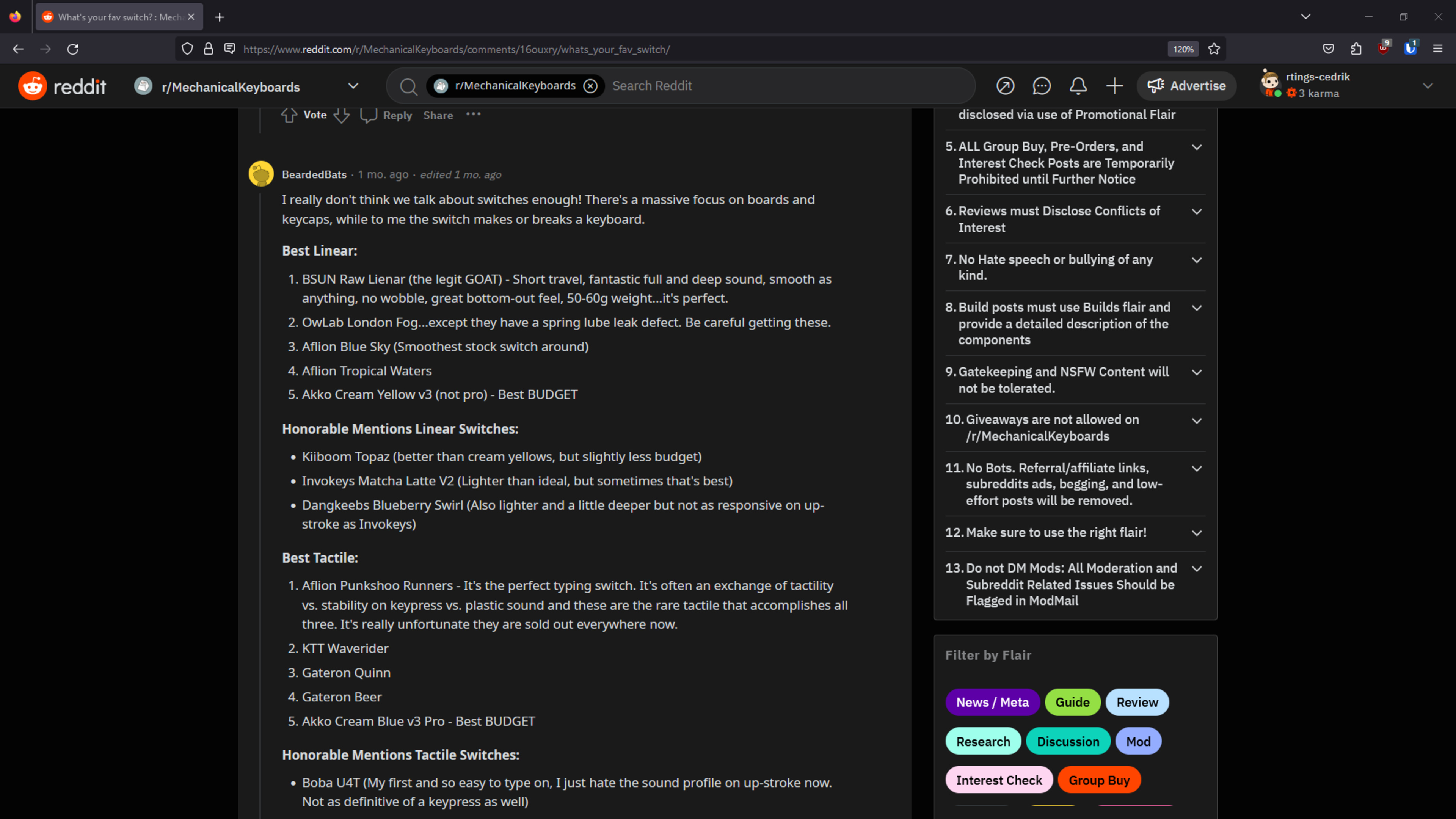The image size is (1456, 819).
Task: Bookmark this page with star icon
Action: pyautogui.click(x=1213, y=49)
